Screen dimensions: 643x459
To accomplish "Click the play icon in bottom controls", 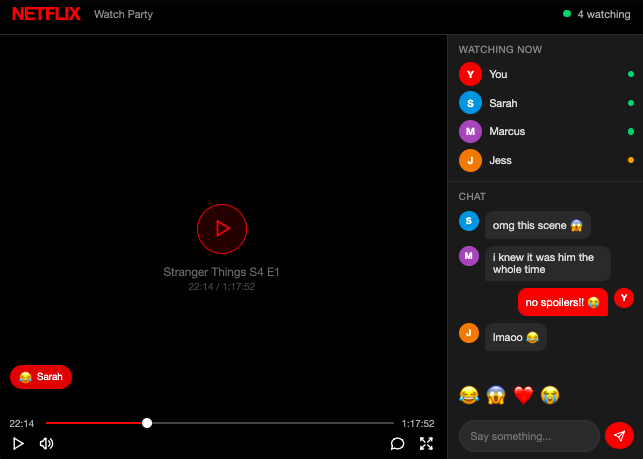I will 18,443.
